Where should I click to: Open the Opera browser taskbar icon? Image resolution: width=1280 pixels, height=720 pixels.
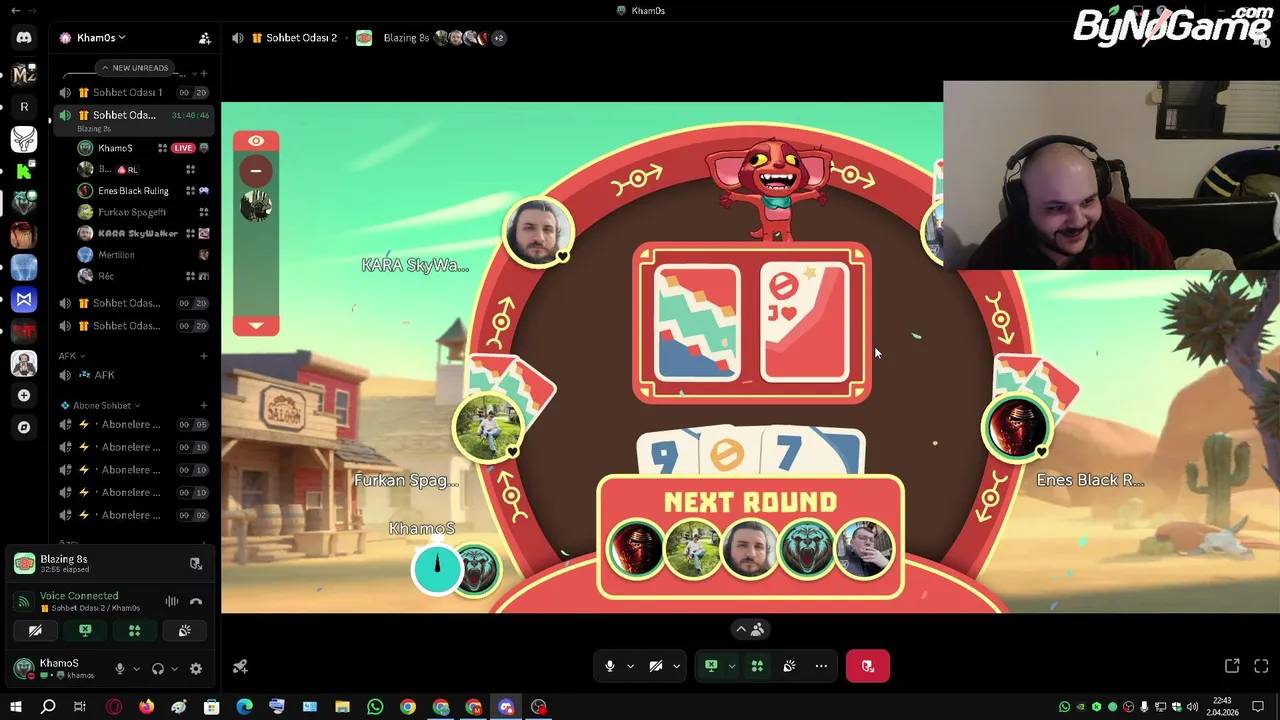[x=114, y=707]
